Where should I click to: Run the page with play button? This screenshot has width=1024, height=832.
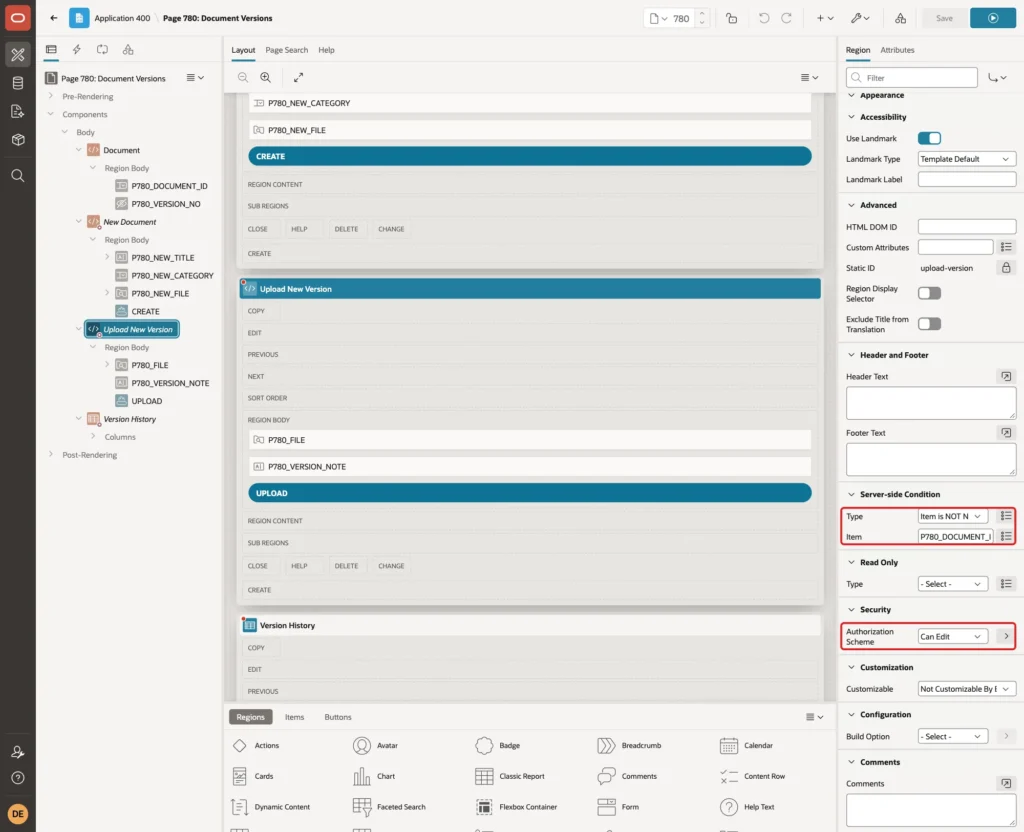993,18
